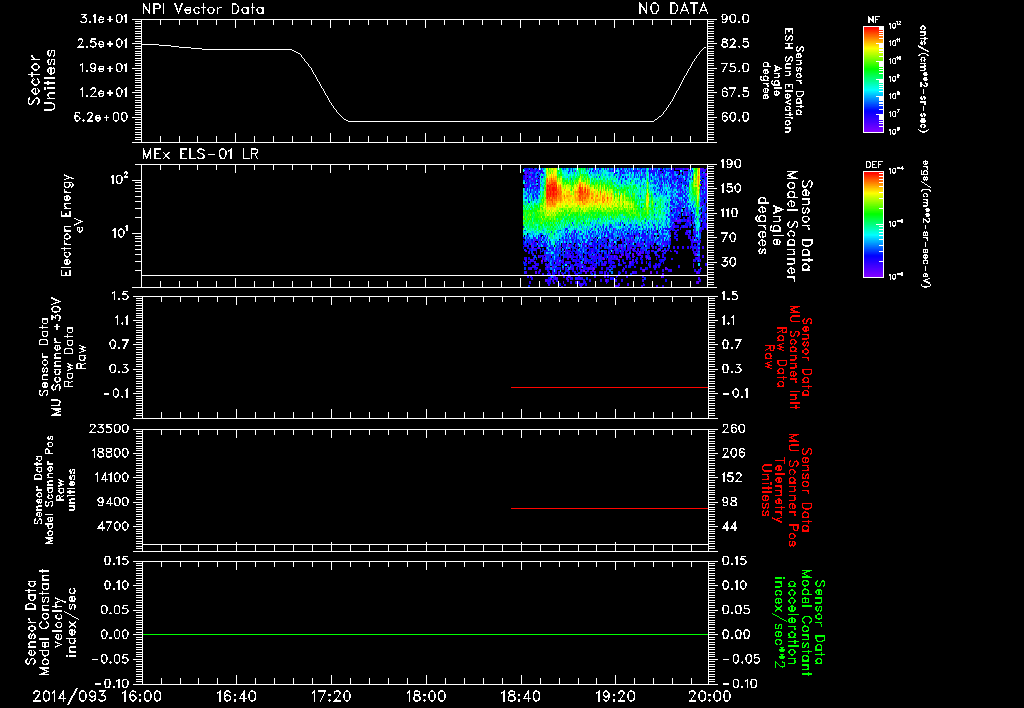
Task: Click the '60.0' sun elevation tick
Action: point(735,118)
